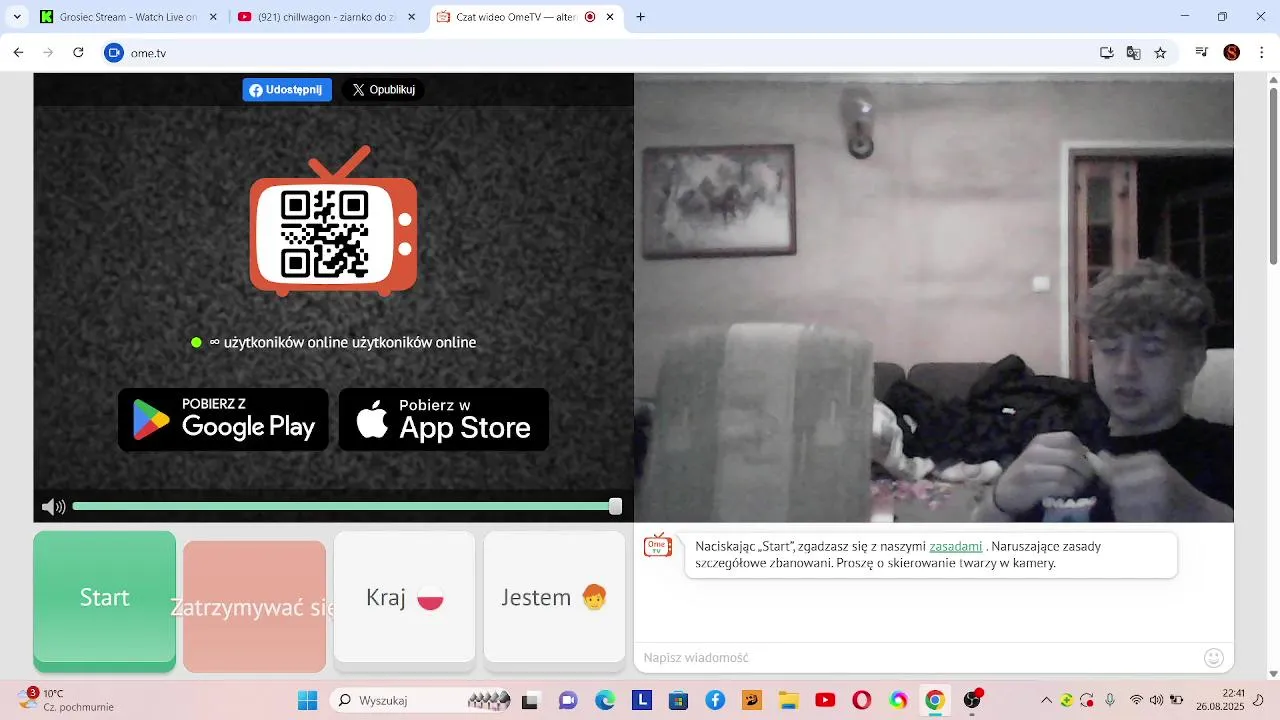Launch Opera browser from the taskbar
The width and height of the screenshot is (1280, 720).
pyautogui.click(x=862, y=700)
